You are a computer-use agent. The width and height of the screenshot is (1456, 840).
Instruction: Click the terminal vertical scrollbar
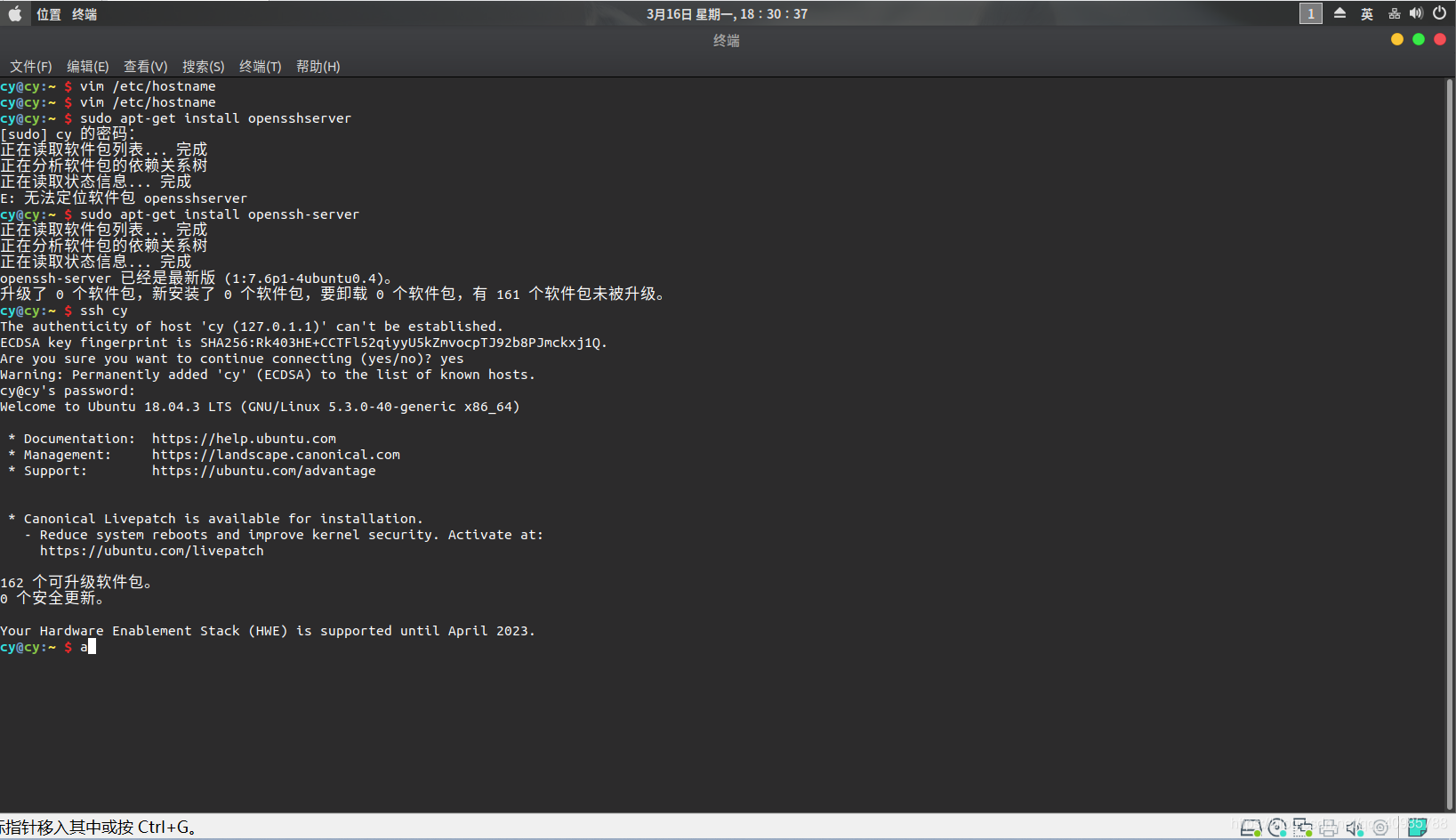click(1450, 443)
